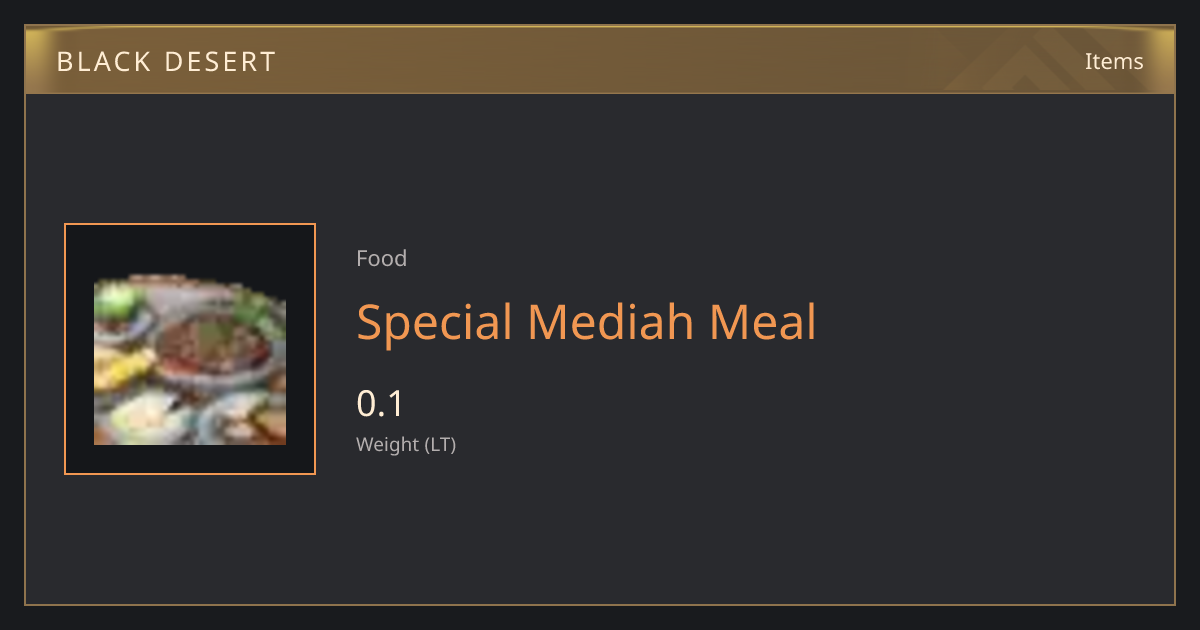Click the Special Mediah Meal title
1200x630 pixels.
[586, 323]
